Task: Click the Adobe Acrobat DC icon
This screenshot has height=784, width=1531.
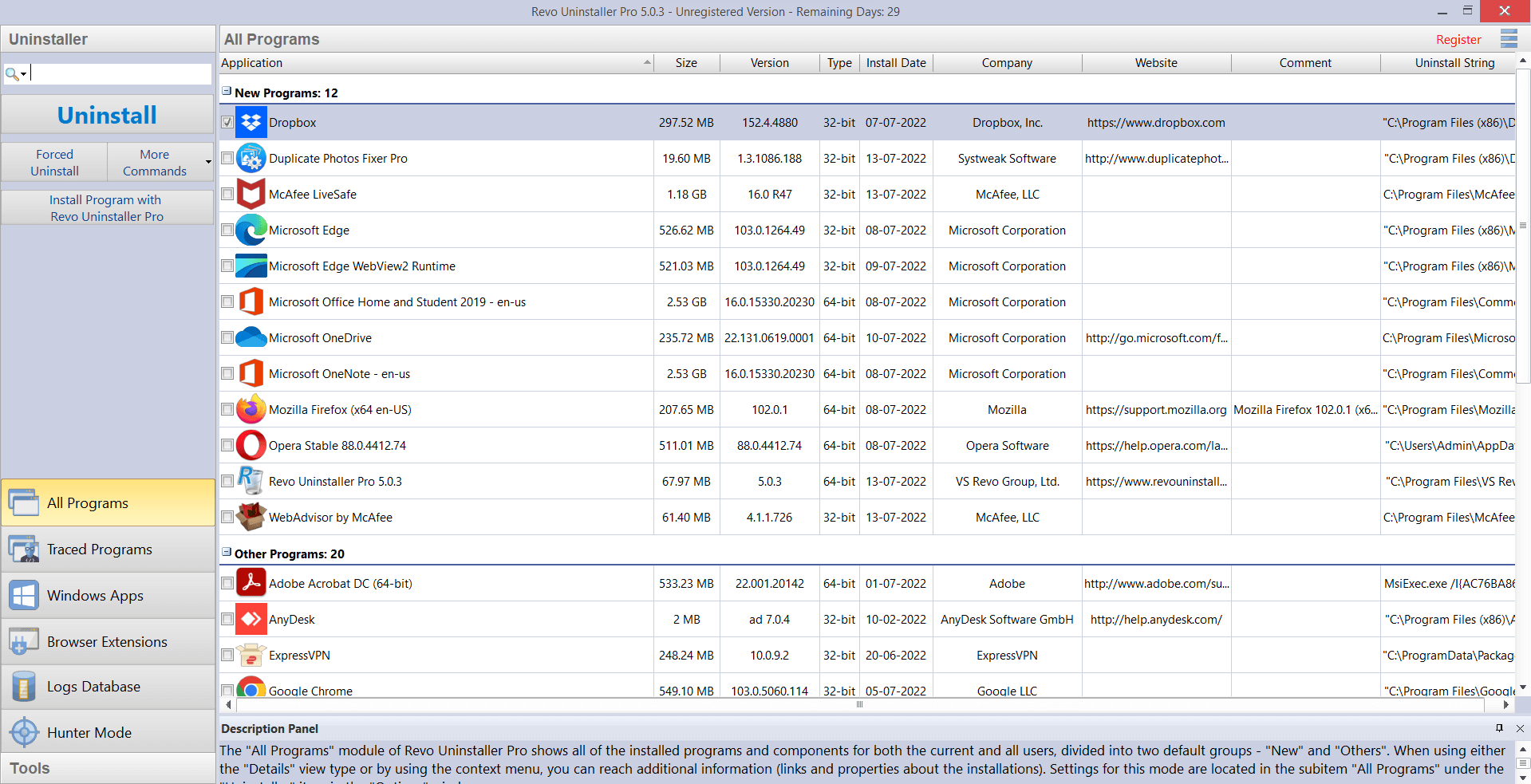Action: pyautogui.click(x=251, y=584)
